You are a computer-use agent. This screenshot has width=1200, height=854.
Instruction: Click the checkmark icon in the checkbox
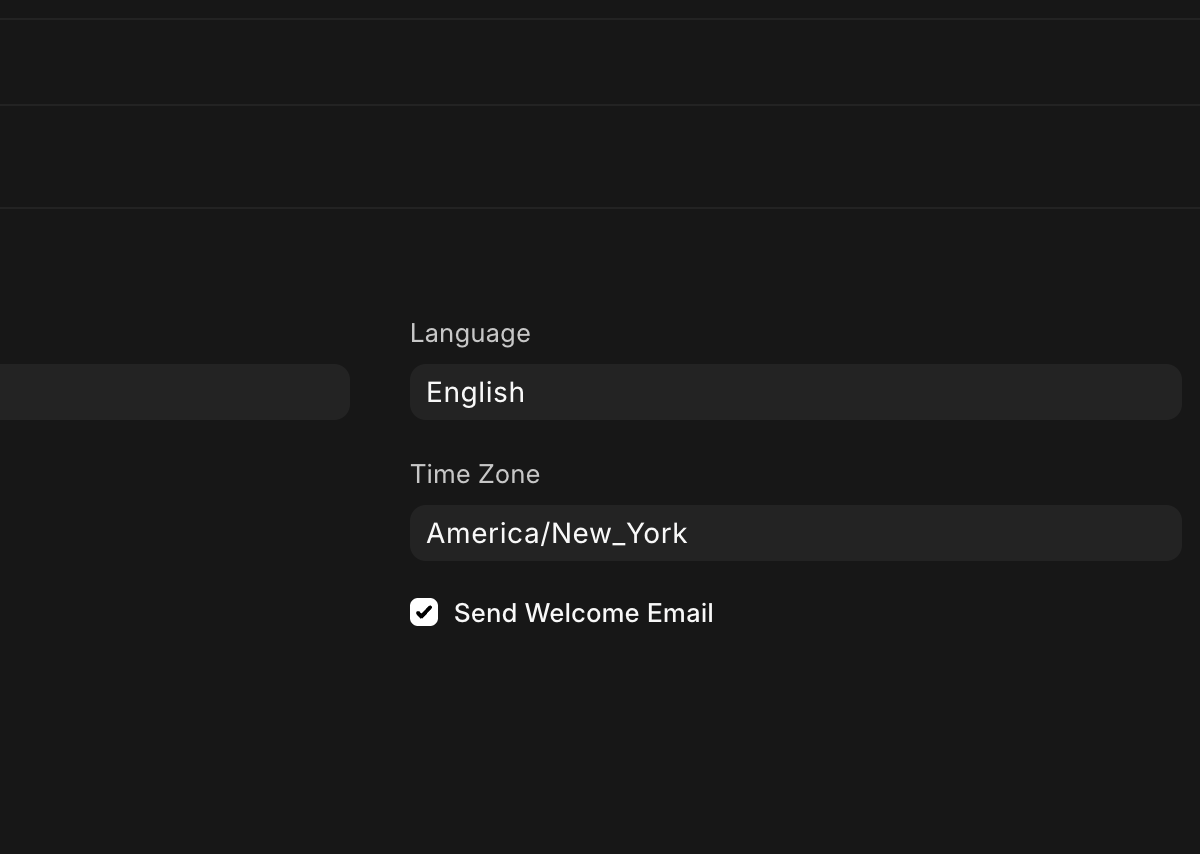[x=424, y=612]
